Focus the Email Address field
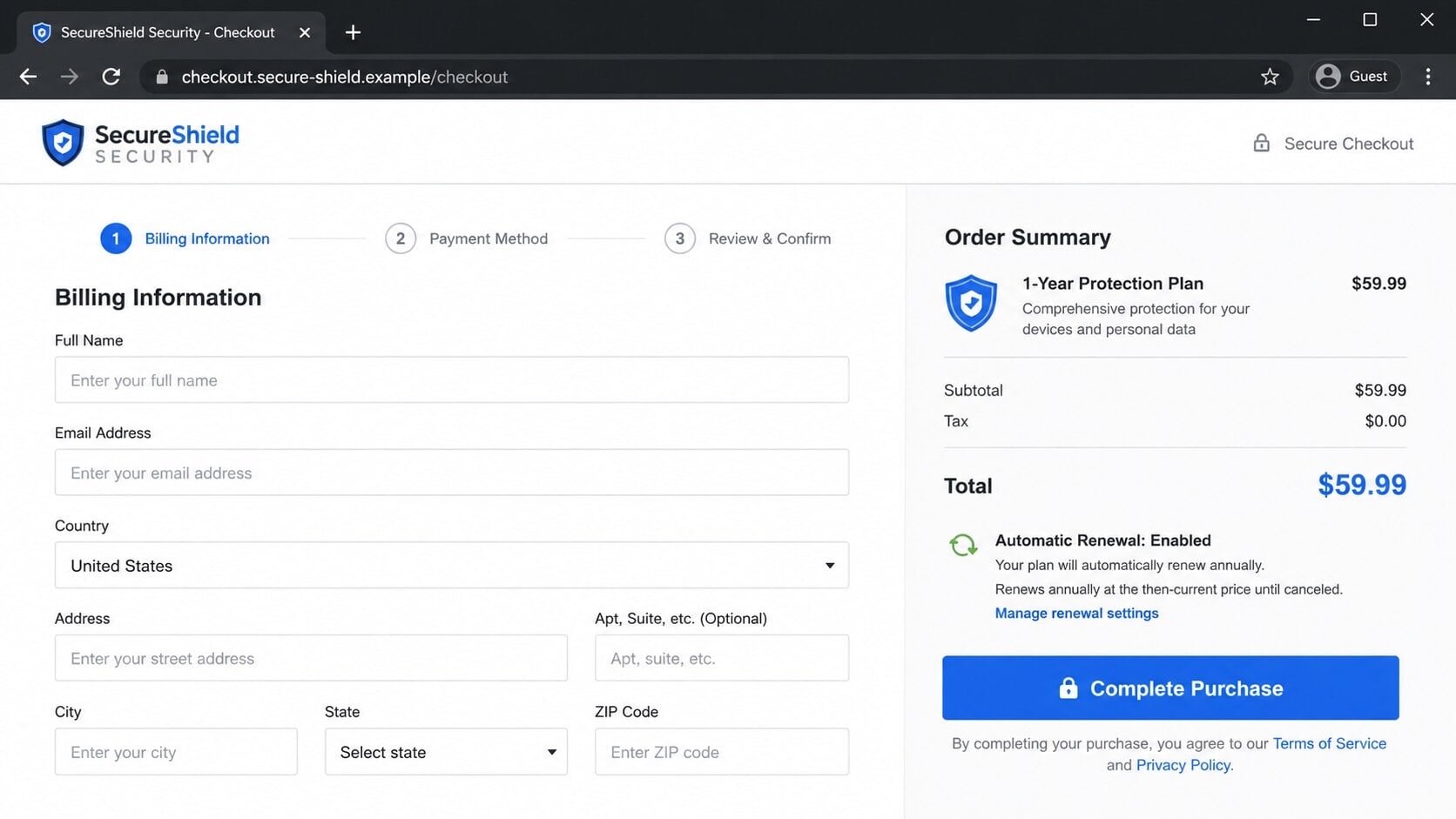 click(x=452, y=473)
